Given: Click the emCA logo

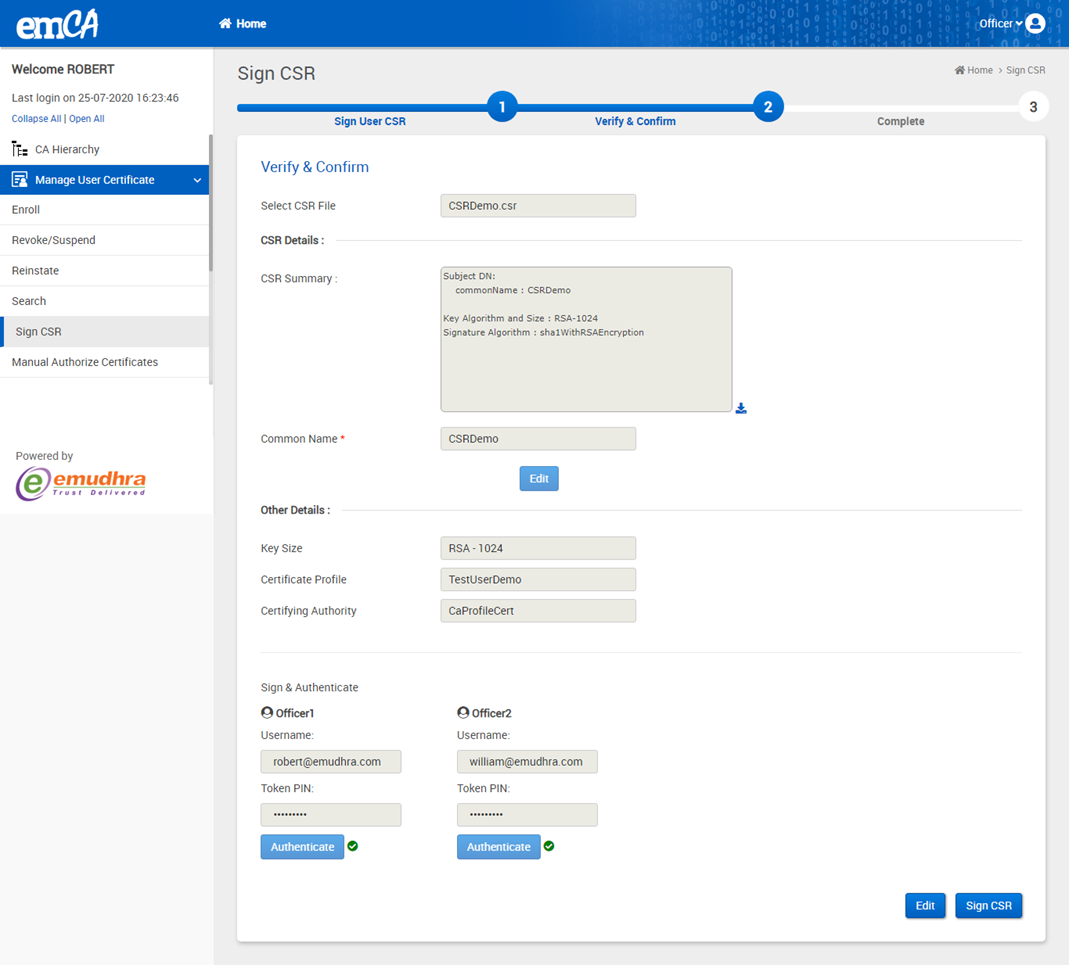Looking at the screenshot, I should pos(57,24).
